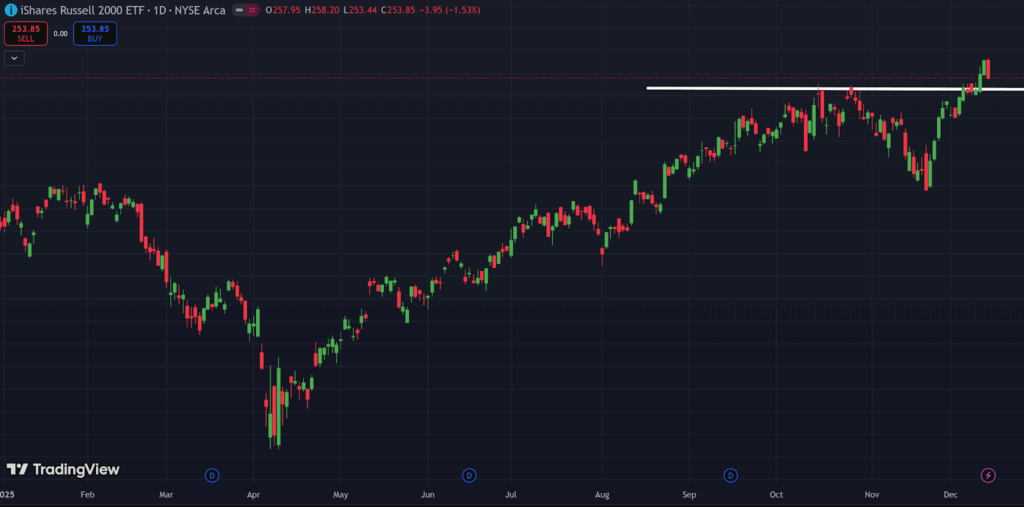Click the blue info icon beside iShares title

(x=9, y=9)
